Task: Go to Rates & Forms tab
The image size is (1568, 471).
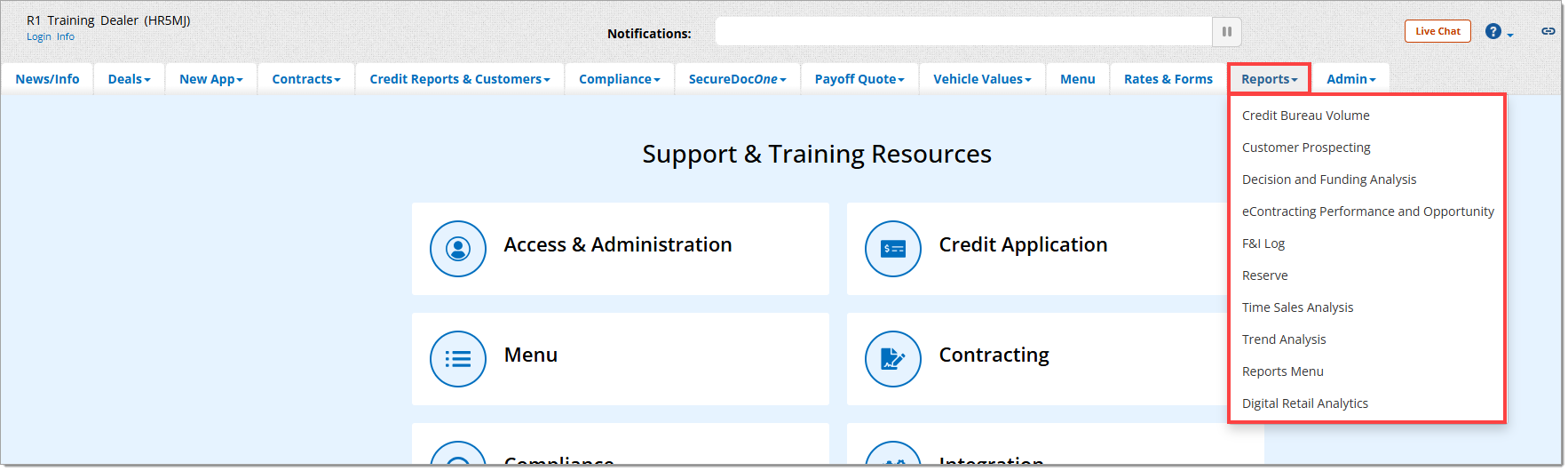Action: (1168, 79)
